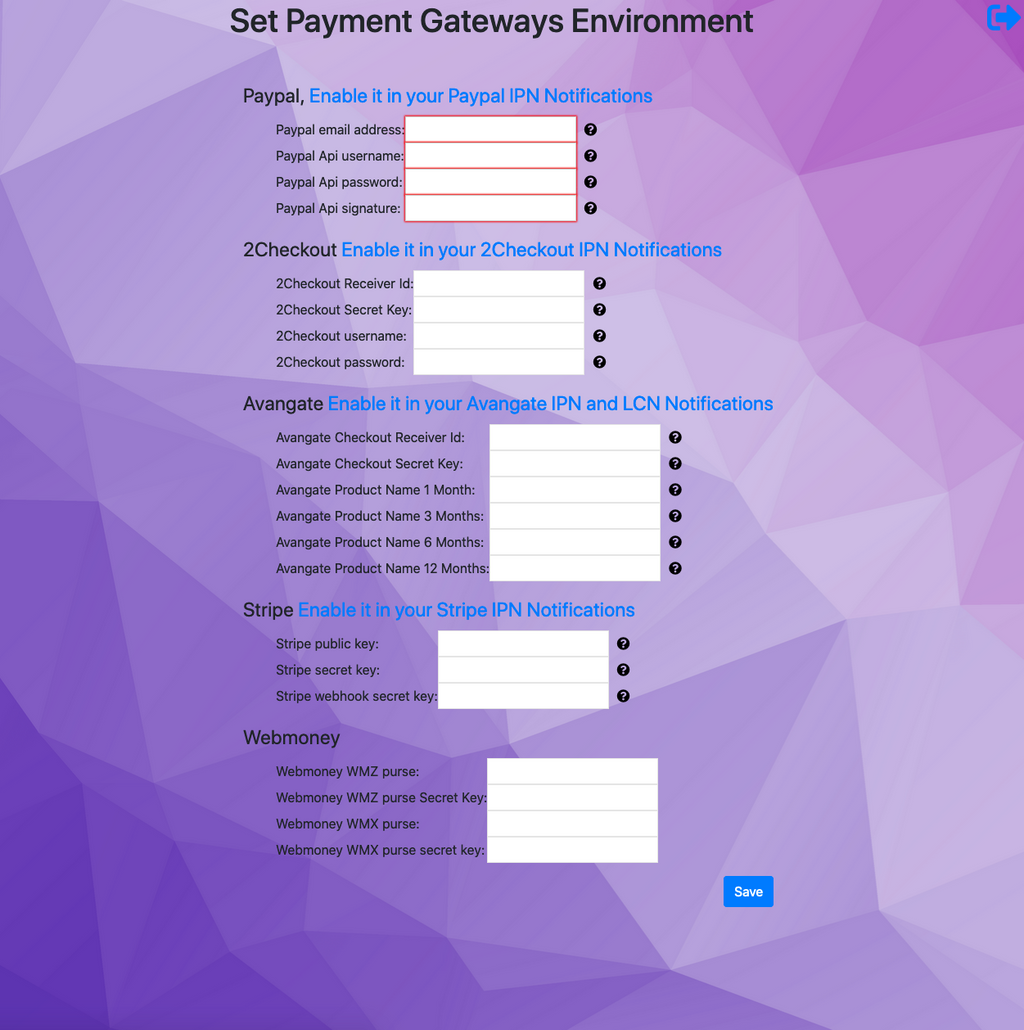This screenshot has width=1024, height=1030.
Task: Focus the Webmoney WMZ purse Secret Key field
Action: 572,797
